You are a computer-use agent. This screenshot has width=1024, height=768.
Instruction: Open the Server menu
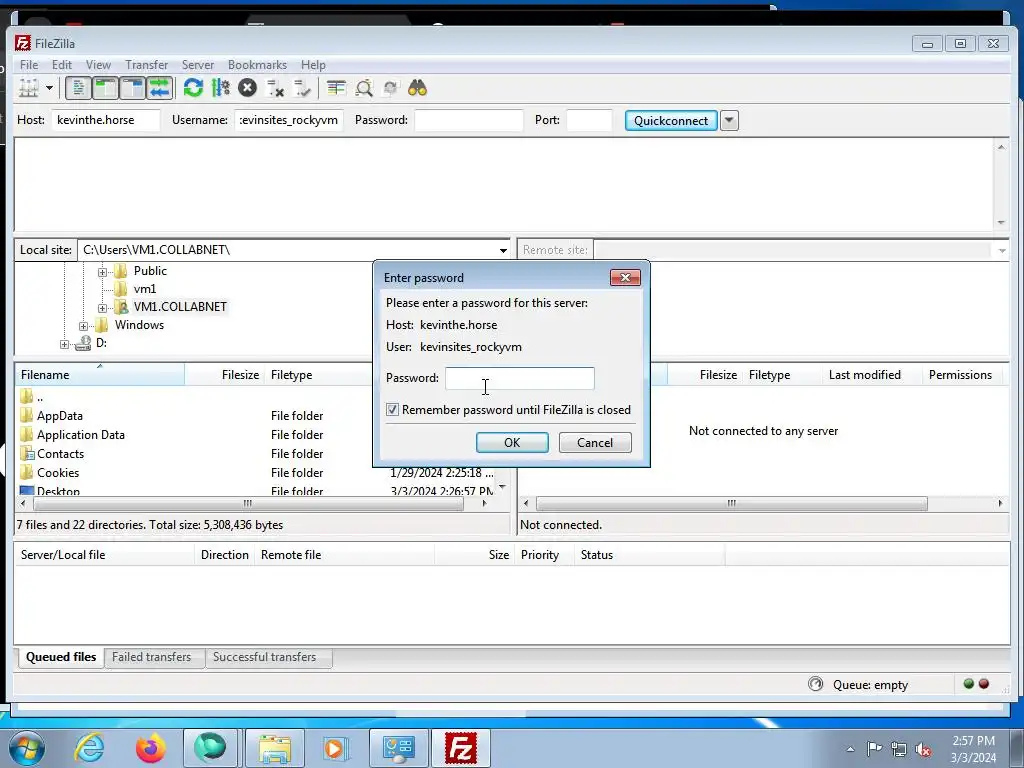pos(198,65)
